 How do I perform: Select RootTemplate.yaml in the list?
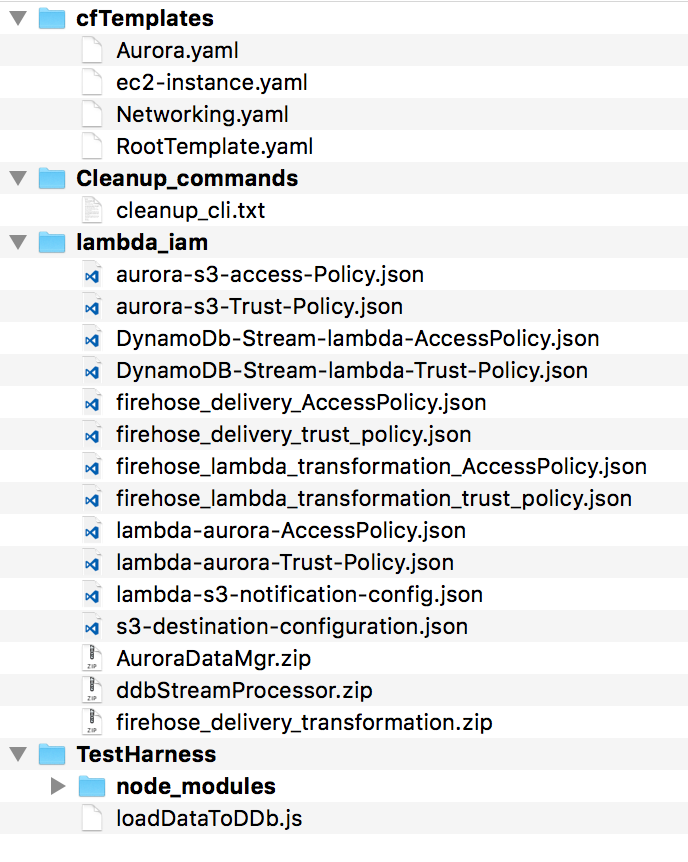(x=344, y=146)
